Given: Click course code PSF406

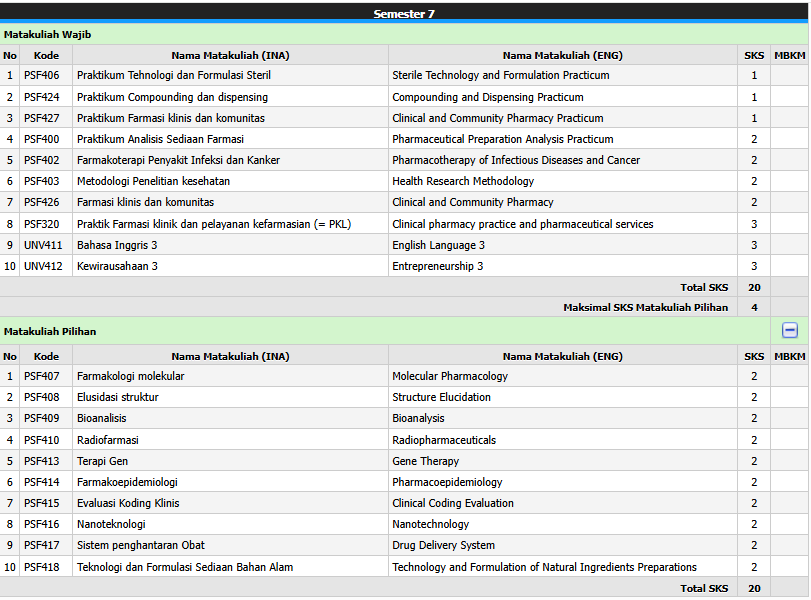Looking at the screenshot, I should (41, 76).
